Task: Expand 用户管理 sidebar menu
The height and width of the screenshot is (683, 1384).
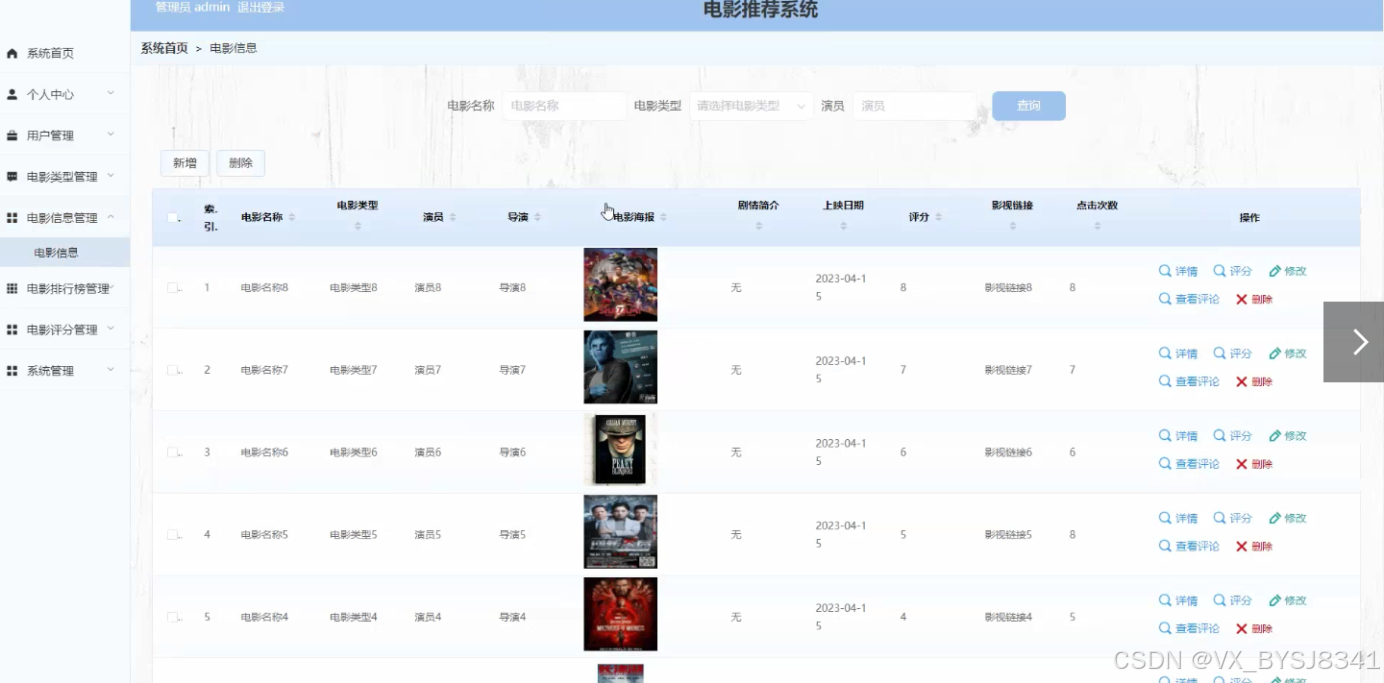Action: (110, 134)
